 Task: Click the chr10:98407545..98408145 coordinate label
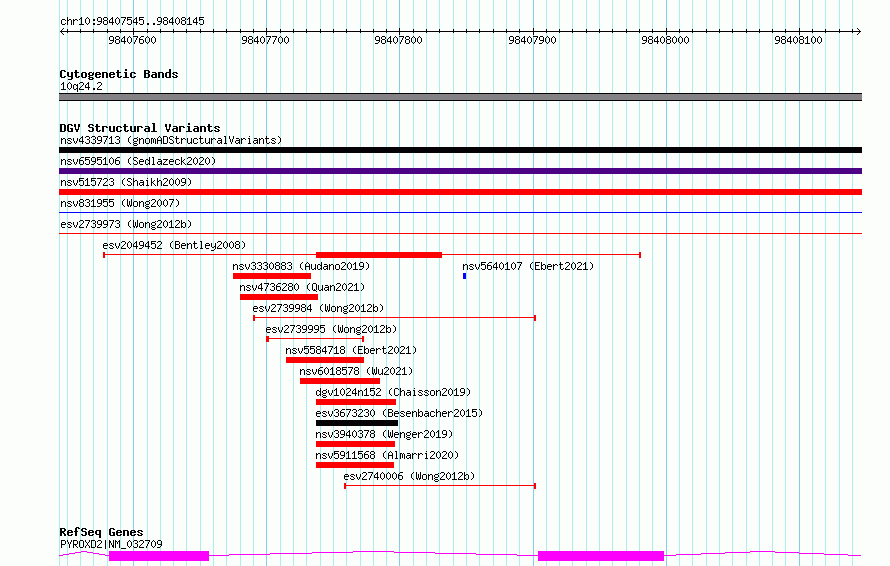pos(132,22)
